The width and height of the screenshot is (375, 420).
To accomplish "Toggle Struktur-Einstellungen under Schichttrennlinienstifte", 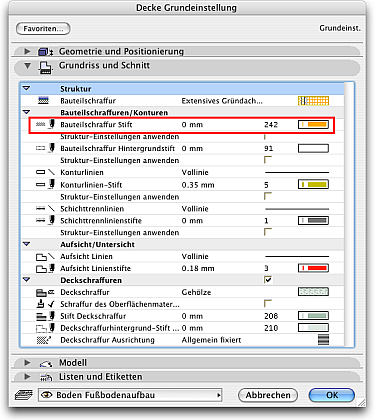I will tap(268, 232).
